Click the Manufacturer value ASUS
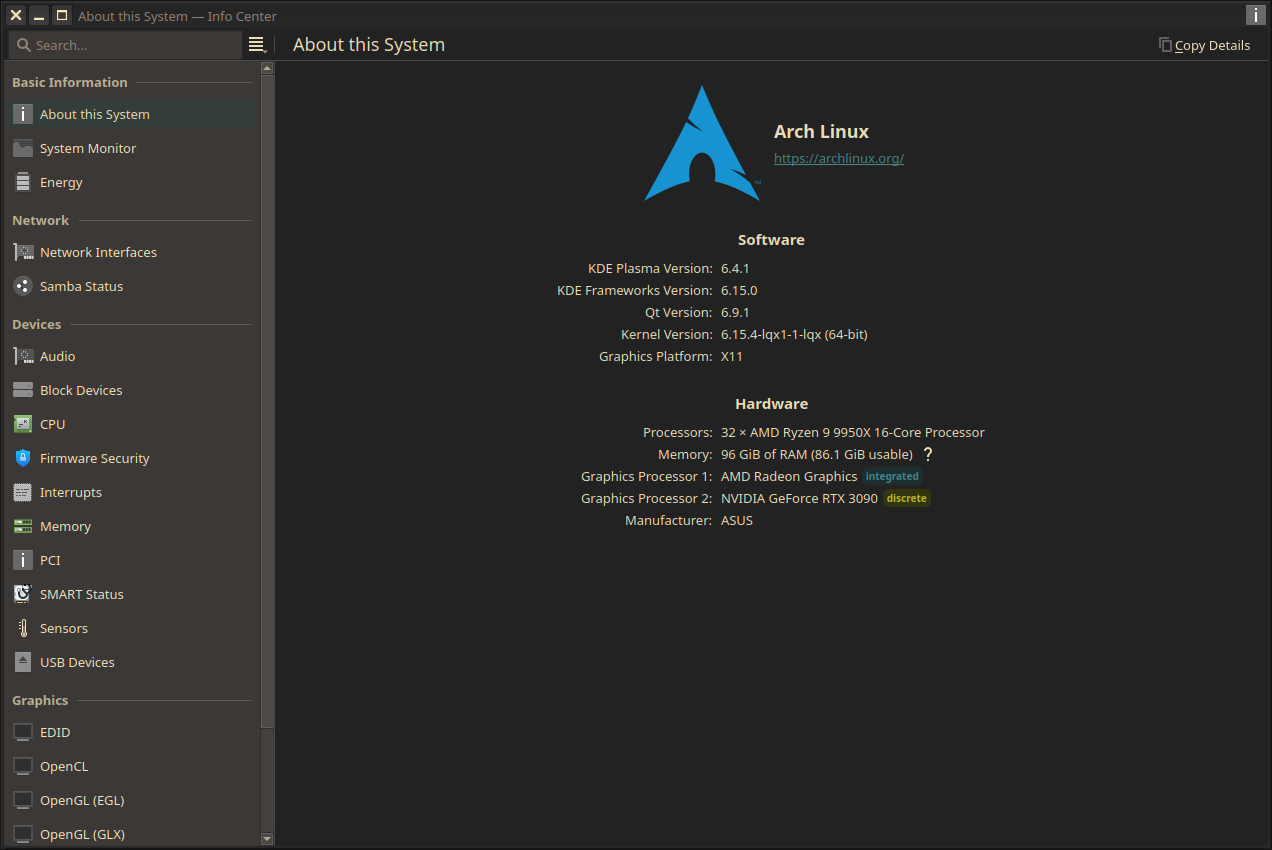Viewport: 1272px width, 850px height. point(737,520)
